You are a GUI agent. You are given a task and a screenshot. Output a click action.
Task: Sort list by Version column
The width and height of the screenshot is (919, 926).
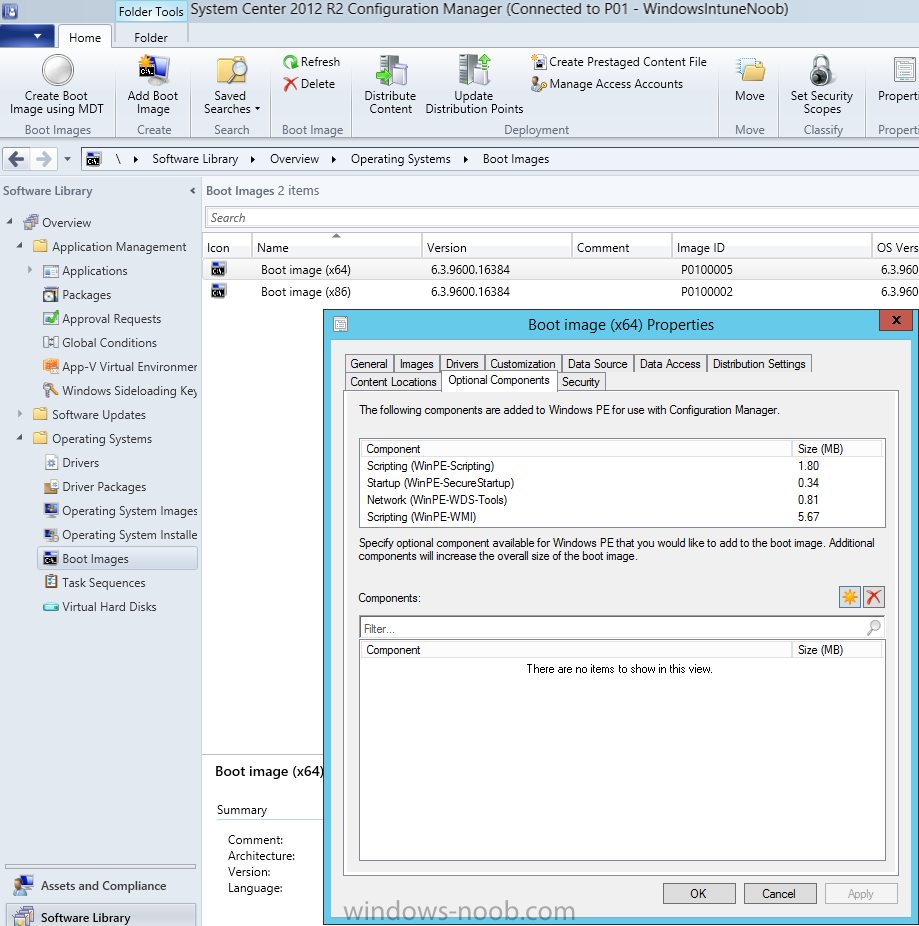click(x=497, y=247)
